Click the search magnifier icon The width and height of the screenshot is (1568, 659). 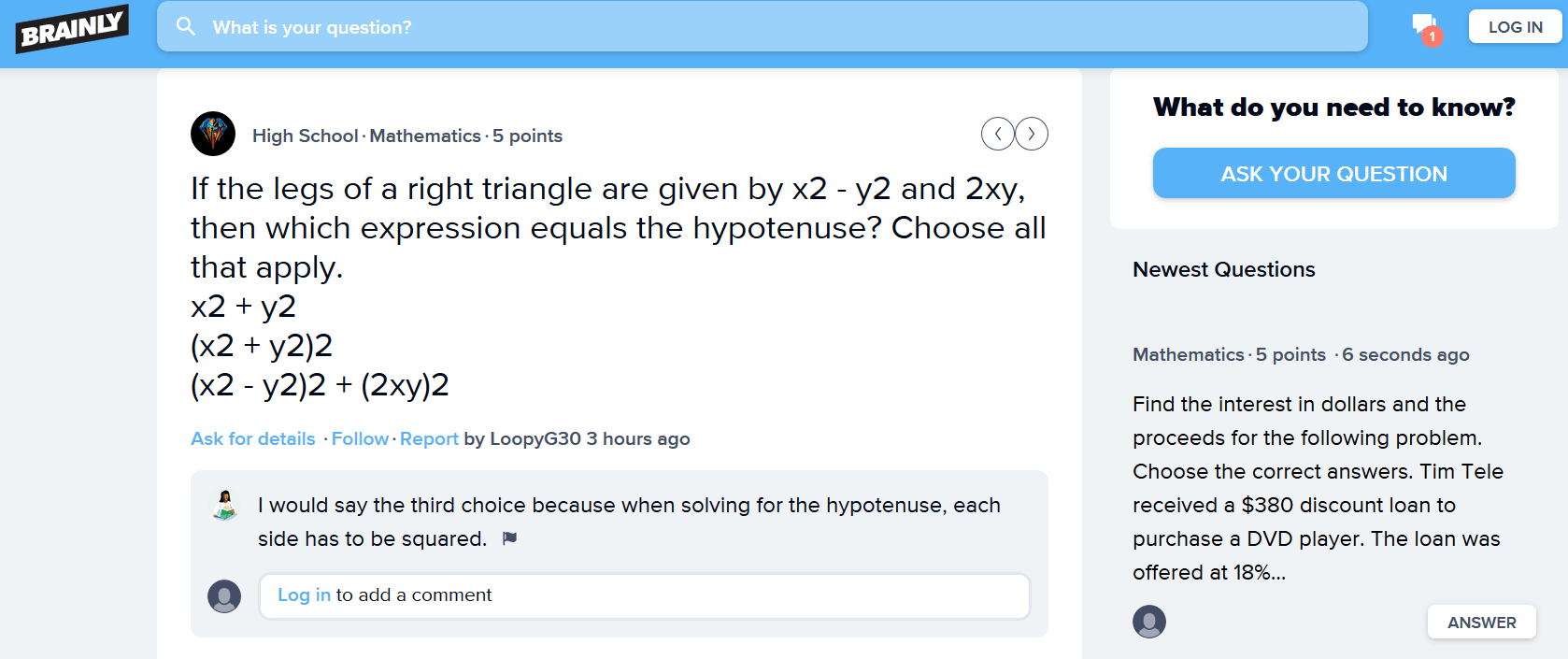[x=186, y=26]
